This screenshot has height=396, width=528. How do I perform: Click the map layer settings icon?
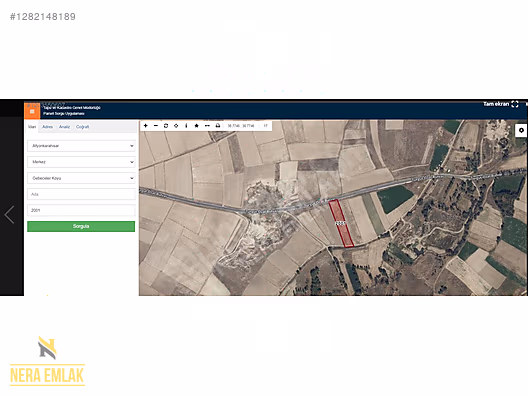click(521, 130)
